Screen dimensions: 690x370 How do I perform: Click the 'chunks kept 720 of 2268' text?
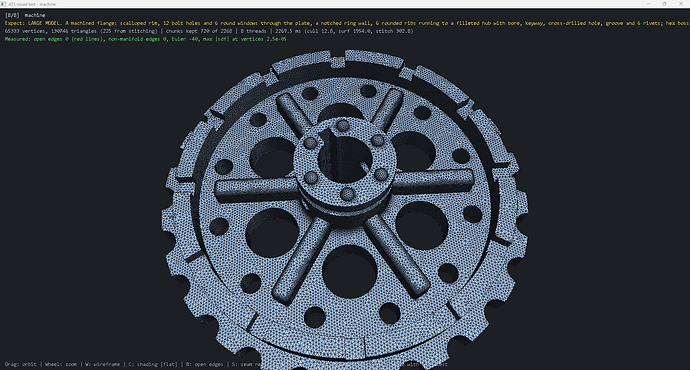pyautogui.click(x=199, y=31)
